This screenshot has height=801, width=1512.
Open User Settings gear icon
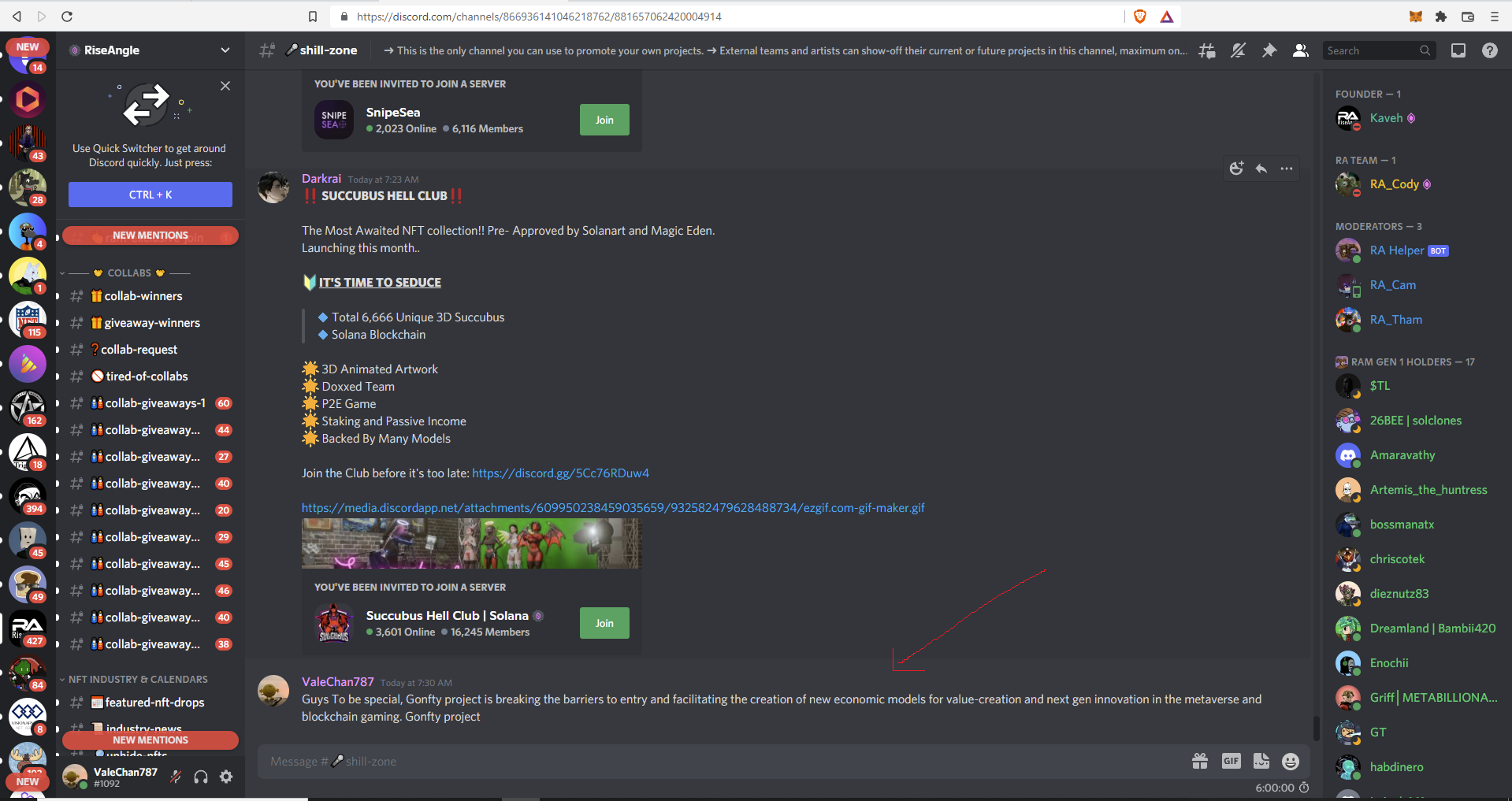pyautogui.click(x=226, y=777)
